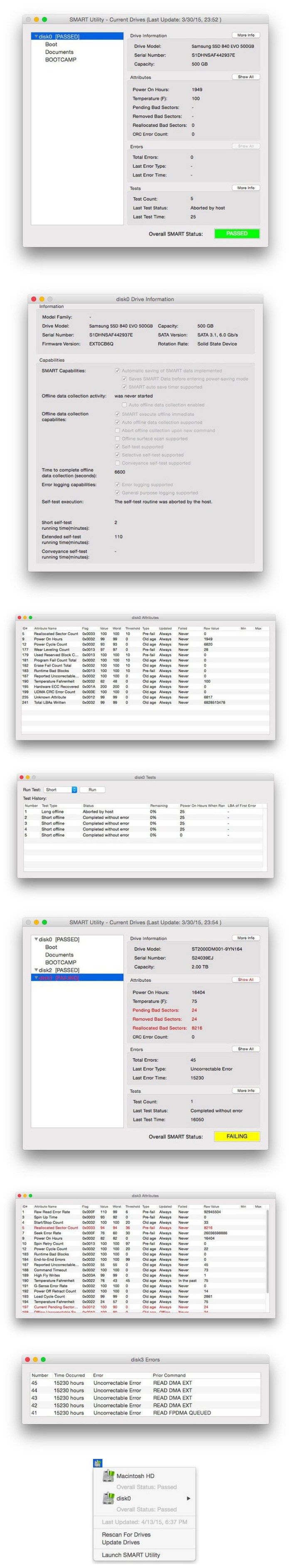This screenshot has width=291, height=1568.
Task: Collapse disk0 triangle in 23:52 SMART Utility window
Action: (37, 37)
